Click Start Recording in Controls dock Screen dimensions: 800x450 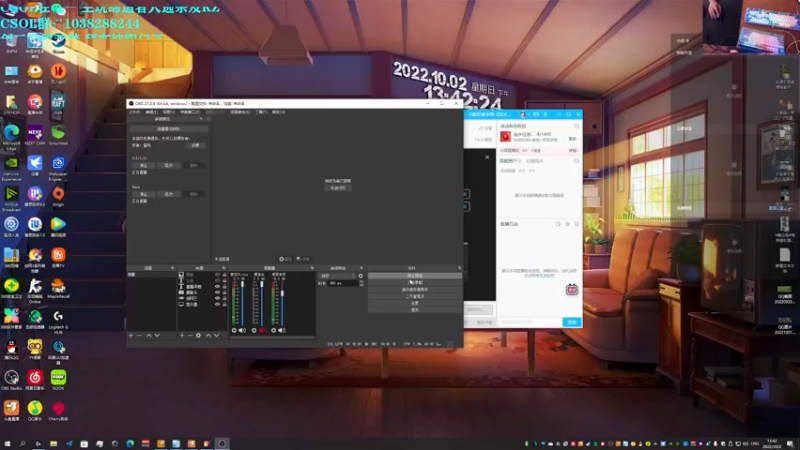point(415,283)
